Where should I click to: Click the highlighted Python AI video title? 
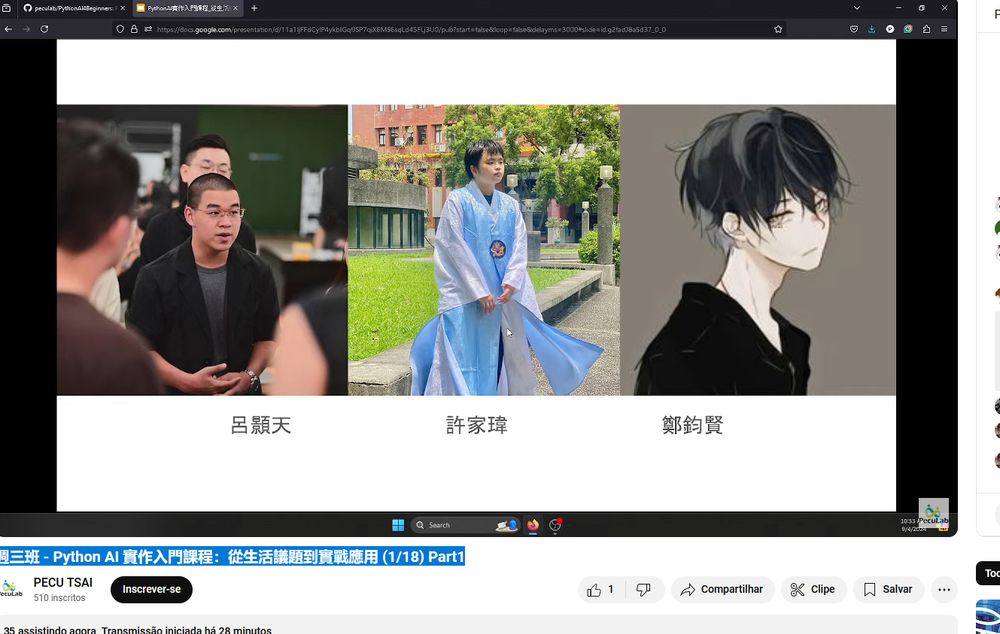(x=232, y=557)
